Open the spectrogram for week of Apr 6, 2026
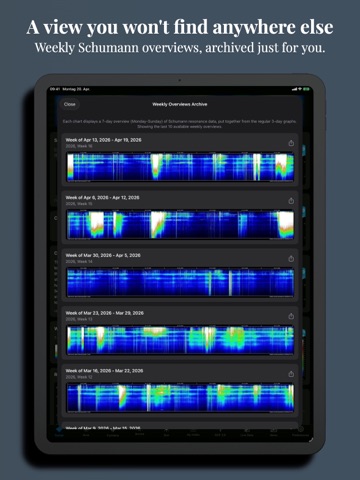 pyautogui.click(x=180, y=225)
